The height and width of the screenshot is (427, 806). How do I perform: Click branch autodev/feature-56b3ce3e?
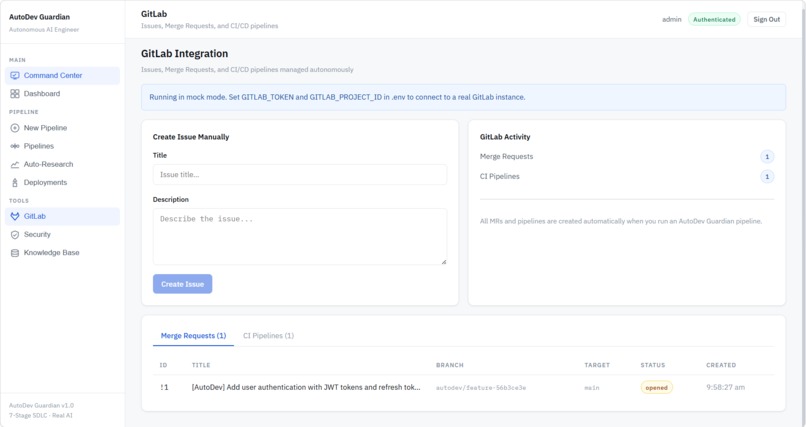tap(481, 388)
